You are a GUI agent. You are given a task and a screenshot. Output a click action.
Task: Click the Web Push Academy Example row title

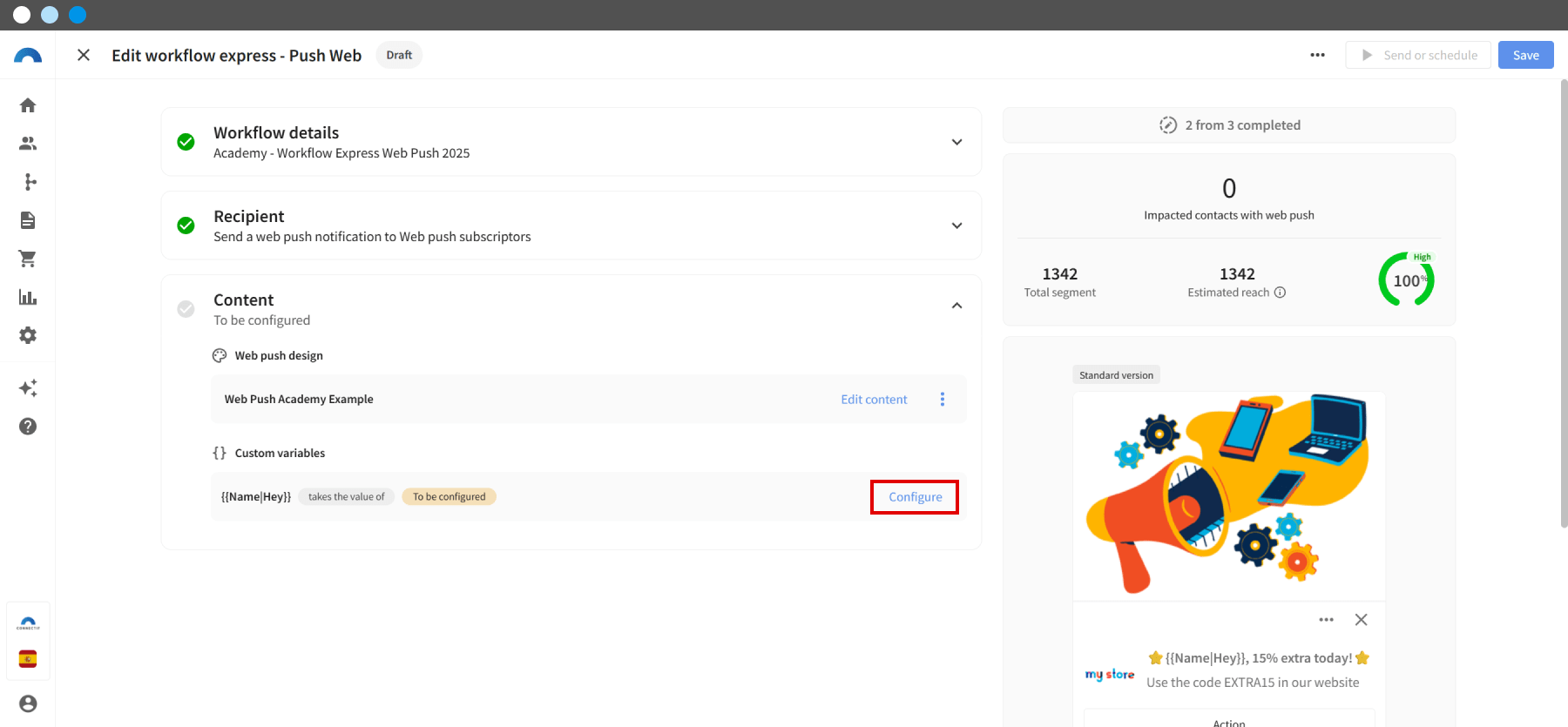[x=299, y=399]
